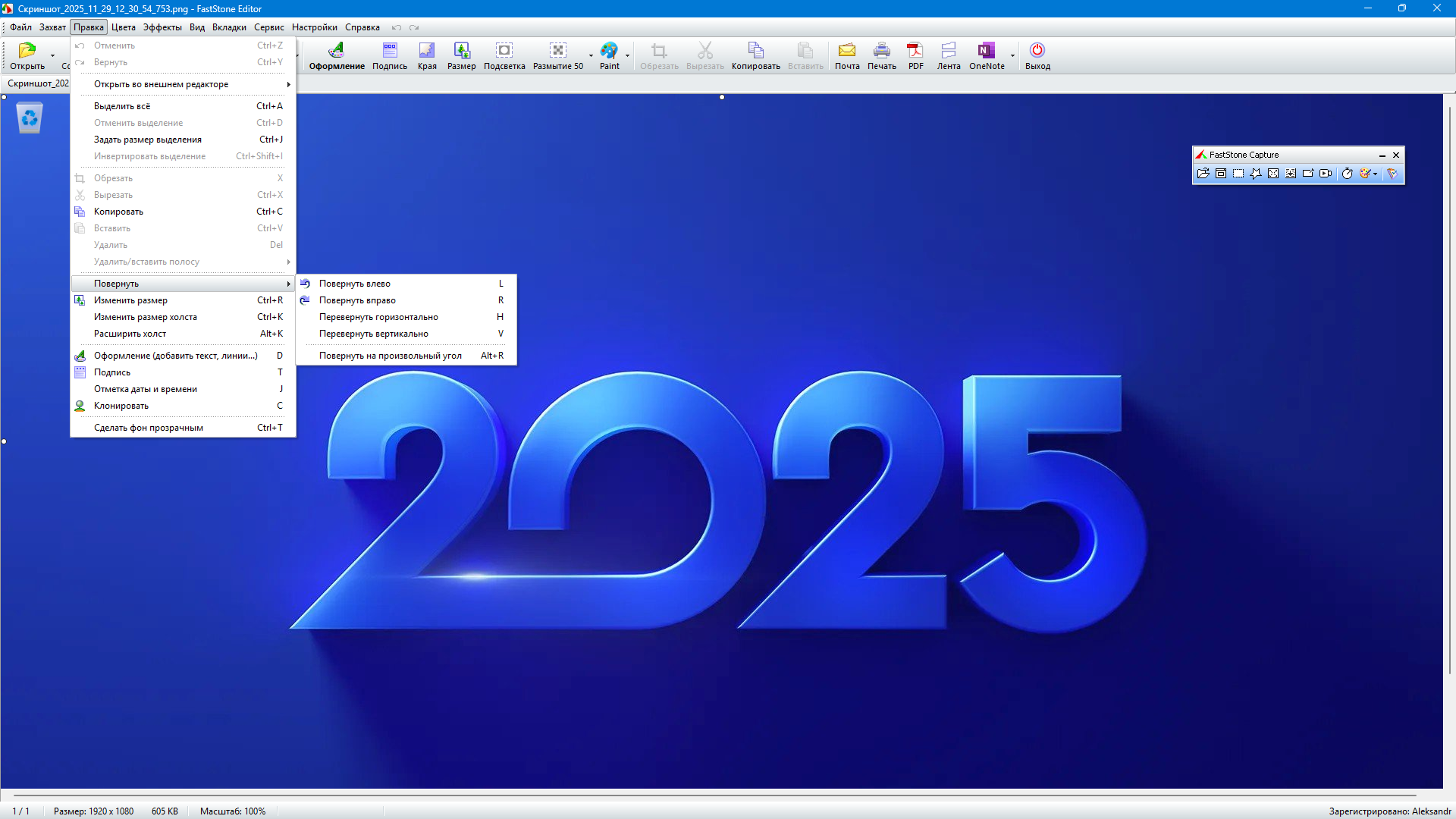1456x819 pixels.
Task: Click the Подсветка spotlight toolbar icon
Action: (504, 55)
